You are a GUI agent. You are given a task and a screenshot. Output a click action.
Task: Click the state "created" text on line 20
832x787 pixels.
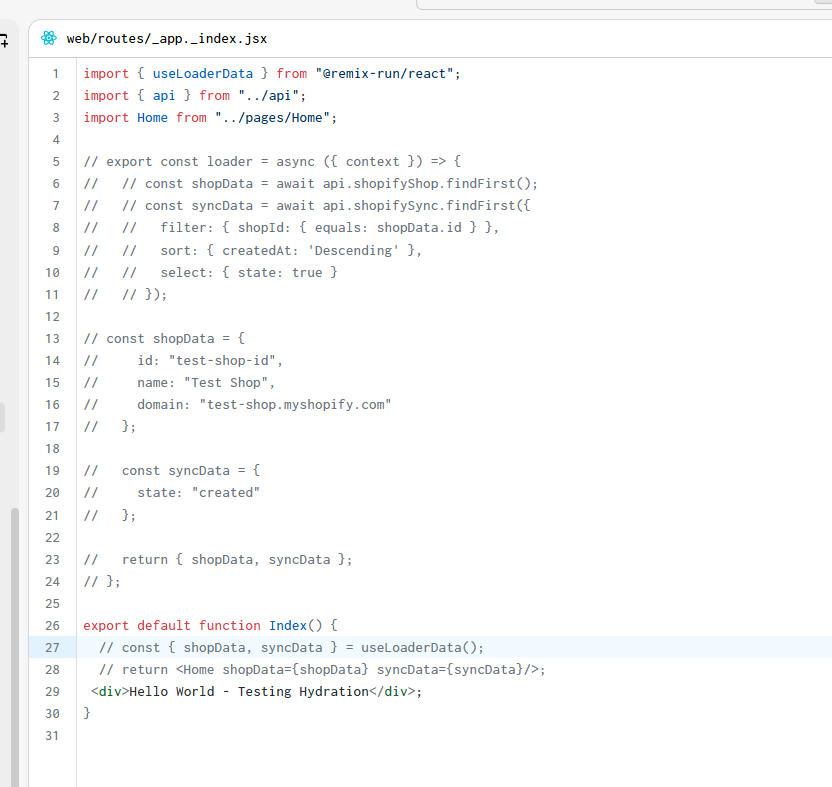pyautogui.click(x=226, y=493)
